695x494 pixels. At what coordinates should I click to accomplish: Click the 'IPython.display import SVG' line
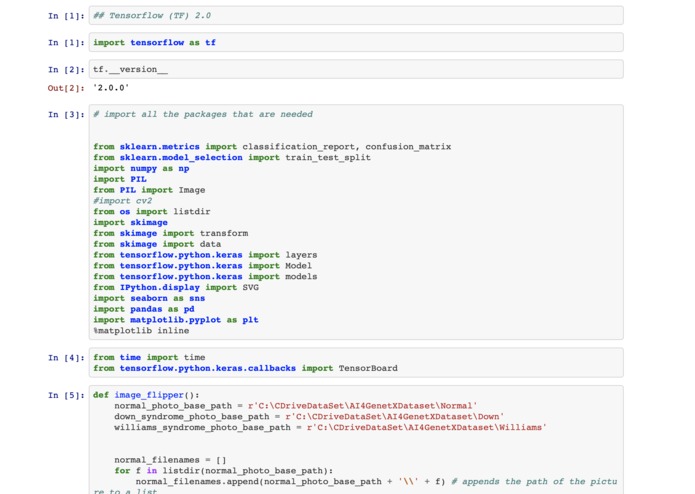click(x=176, y=288)
